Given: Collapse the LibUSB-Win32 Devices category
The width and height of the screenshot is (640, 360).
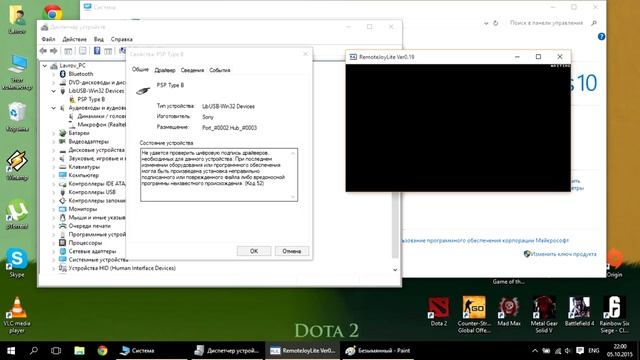Looking at the screenshot, I should pos(53,91).
